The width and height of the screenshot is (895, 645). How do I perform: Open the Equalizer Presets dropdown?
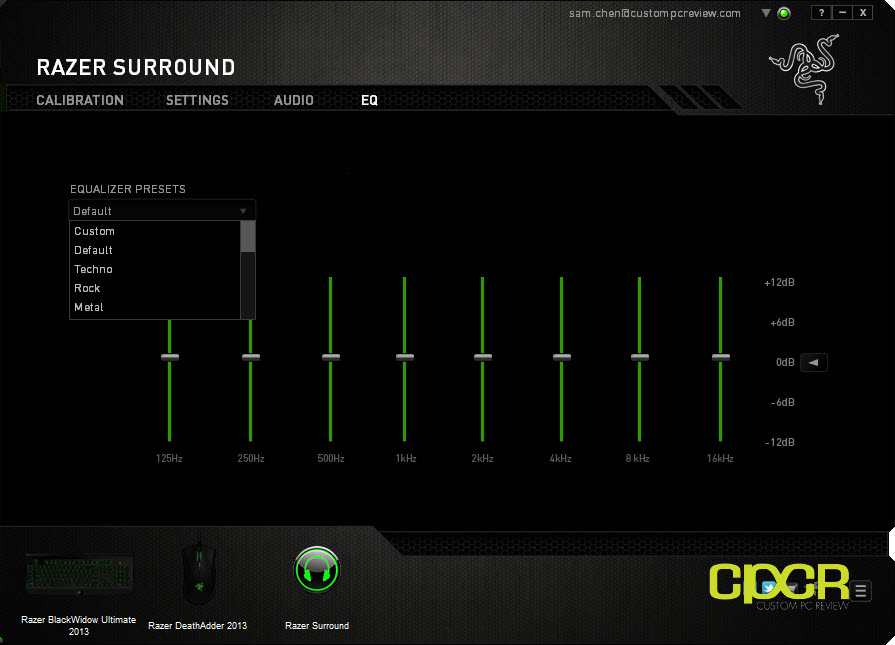click(x=162, y=211)
